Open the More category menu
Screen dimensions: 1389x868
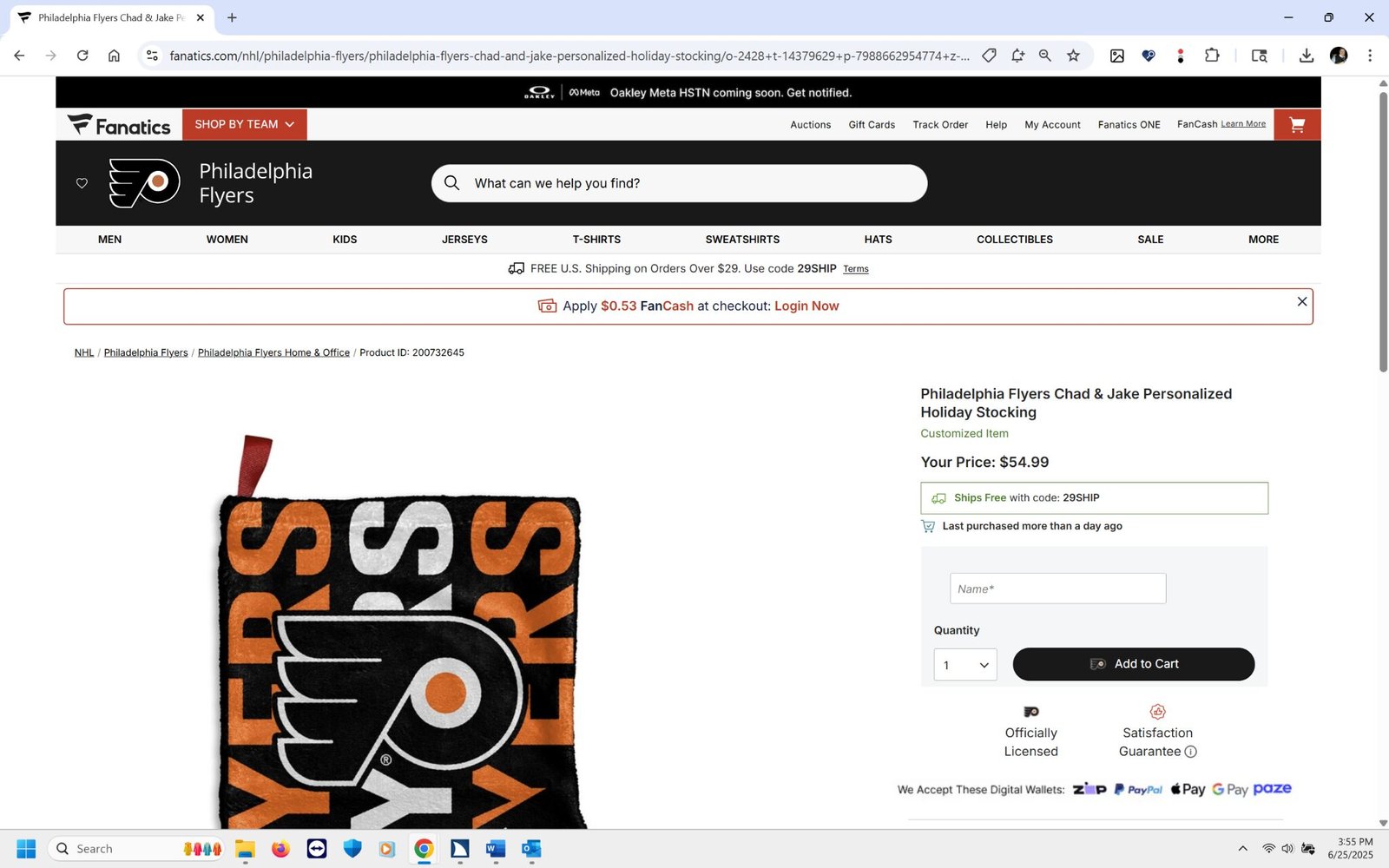pos(1263,240)
